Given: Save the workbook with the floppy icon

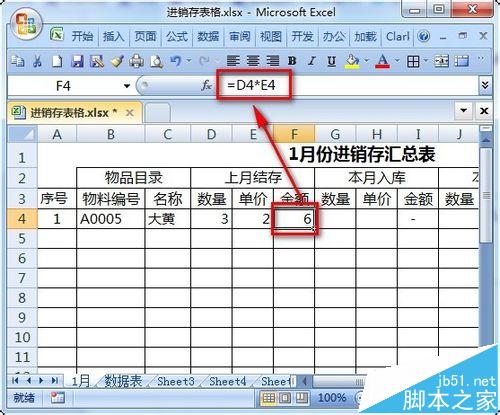Looking at the screenshot, I should tap(77, 61).
